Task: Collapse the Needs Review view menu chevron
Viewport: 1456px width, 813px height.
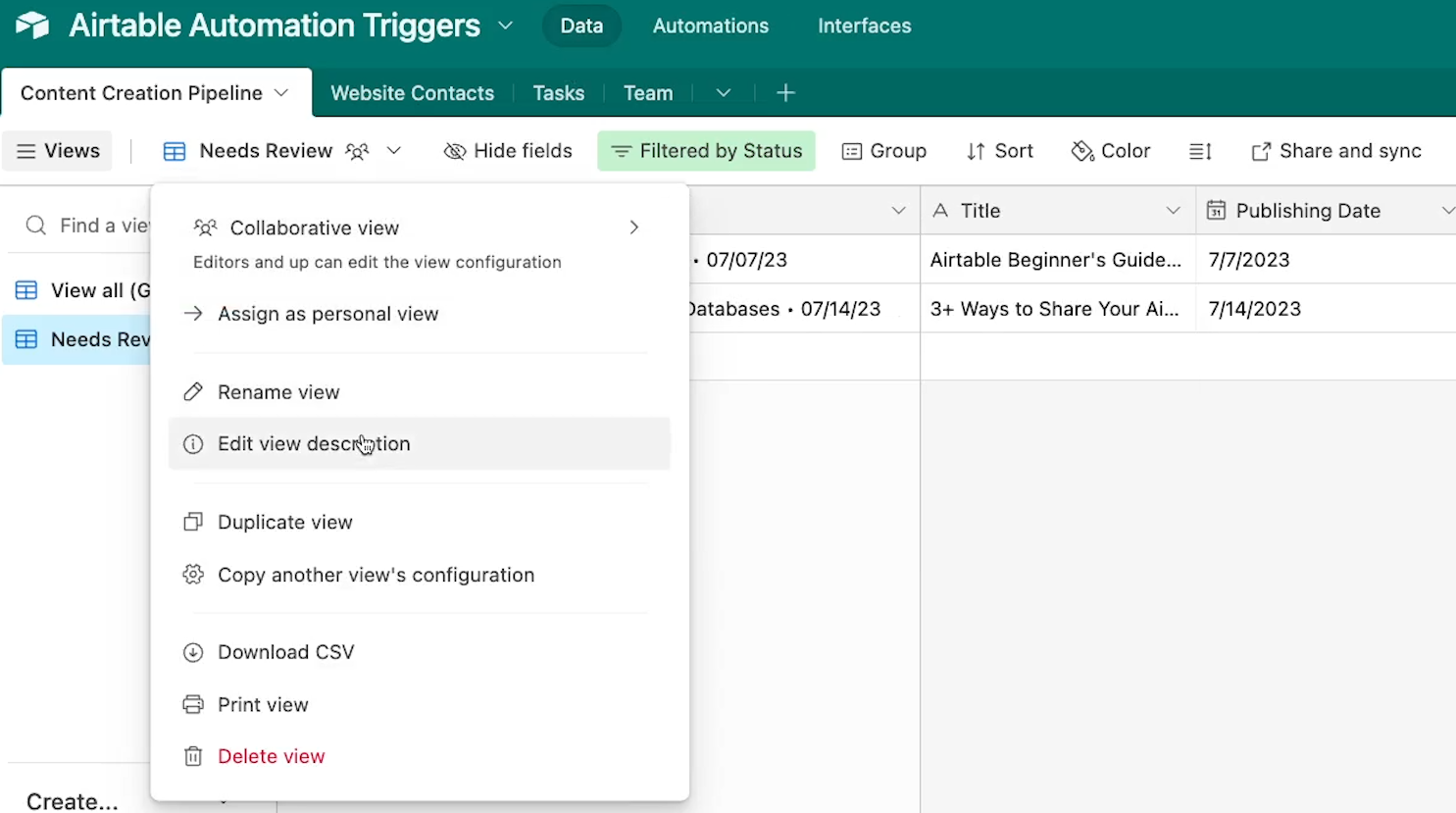Action: [x=394, y=151]
